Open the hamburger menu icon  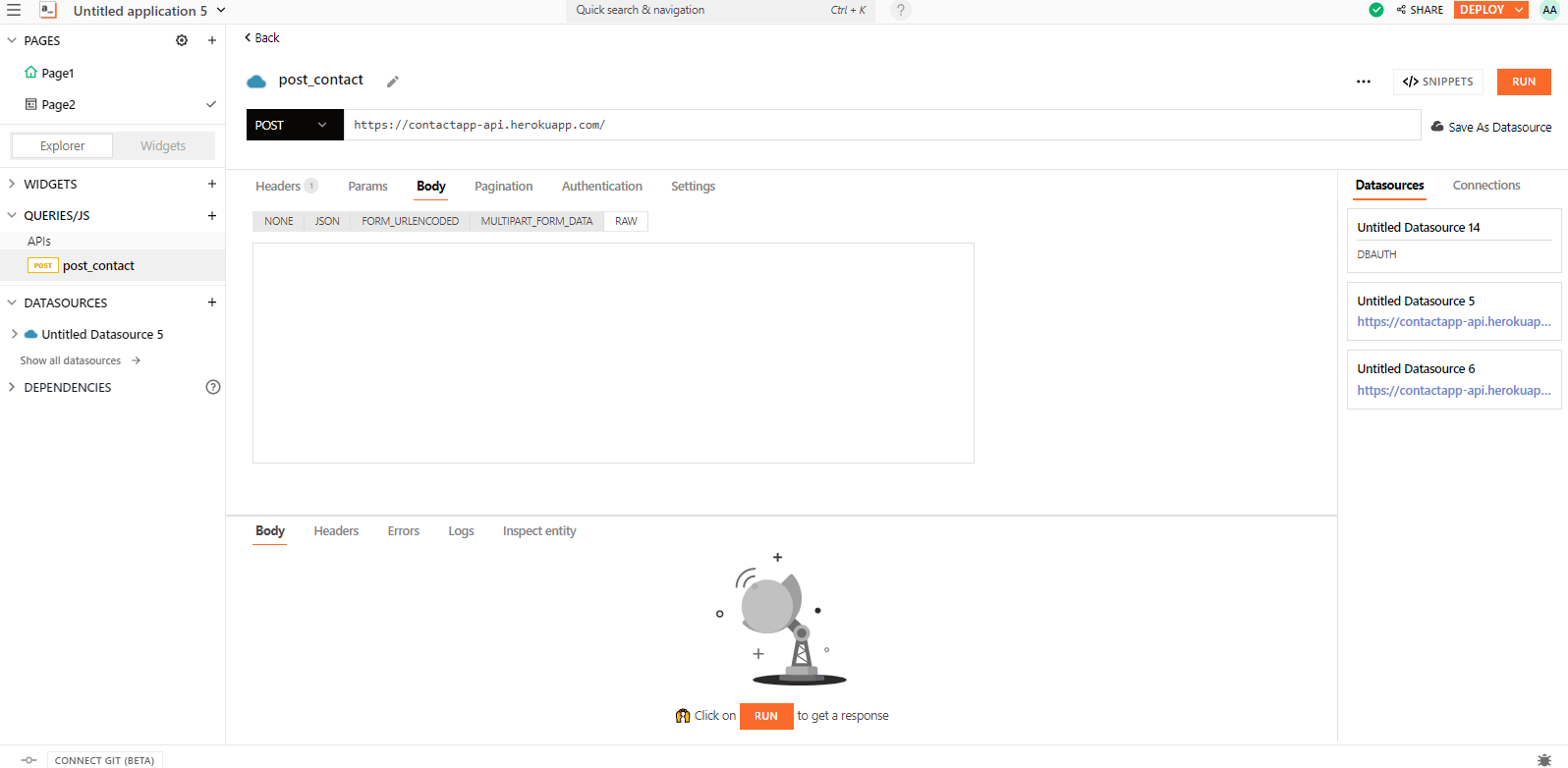click(14, 11)
